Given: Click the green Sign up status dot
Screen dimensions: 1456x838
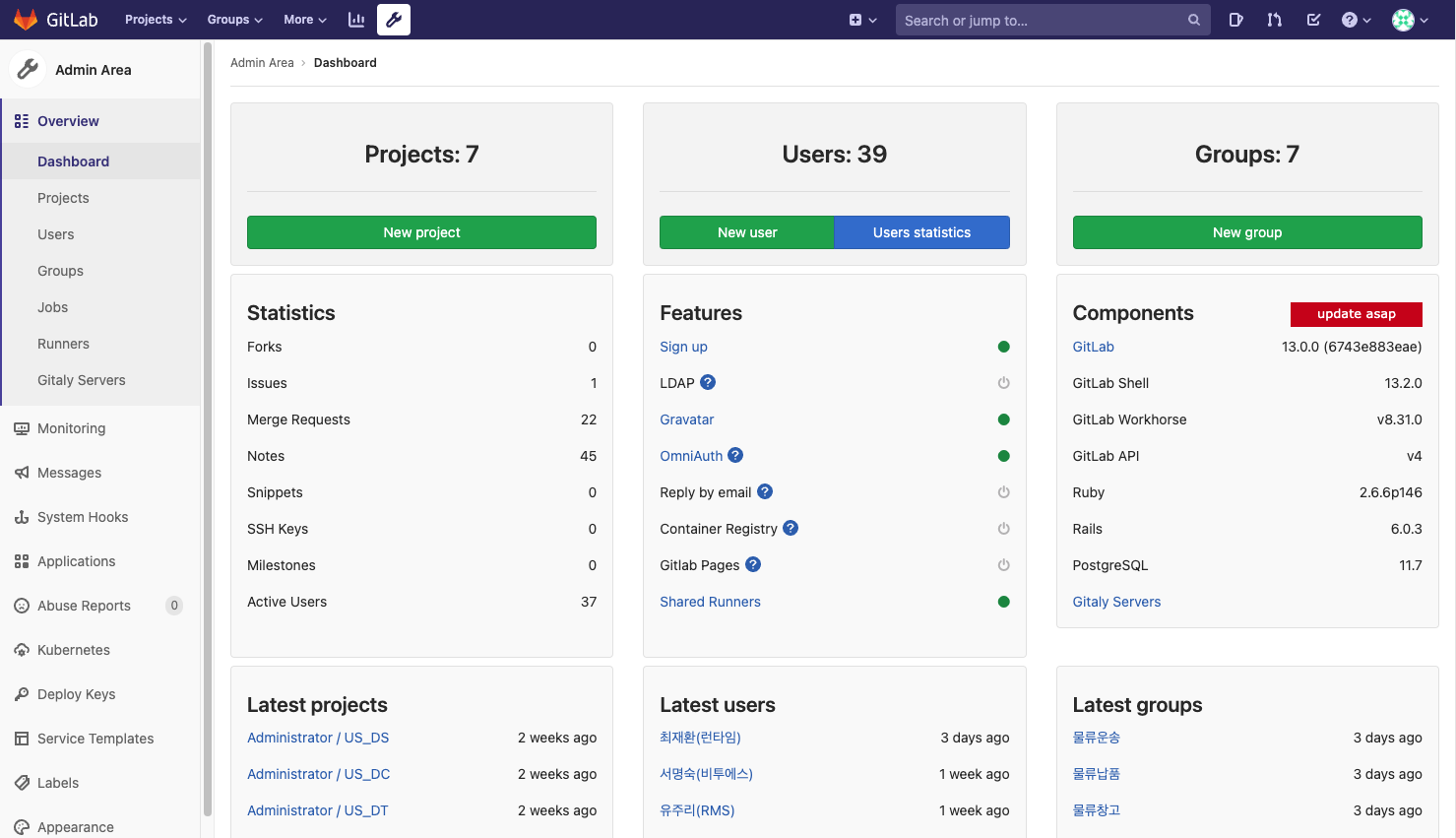Looking at the screenshot, I should (x=1003, y=347).
